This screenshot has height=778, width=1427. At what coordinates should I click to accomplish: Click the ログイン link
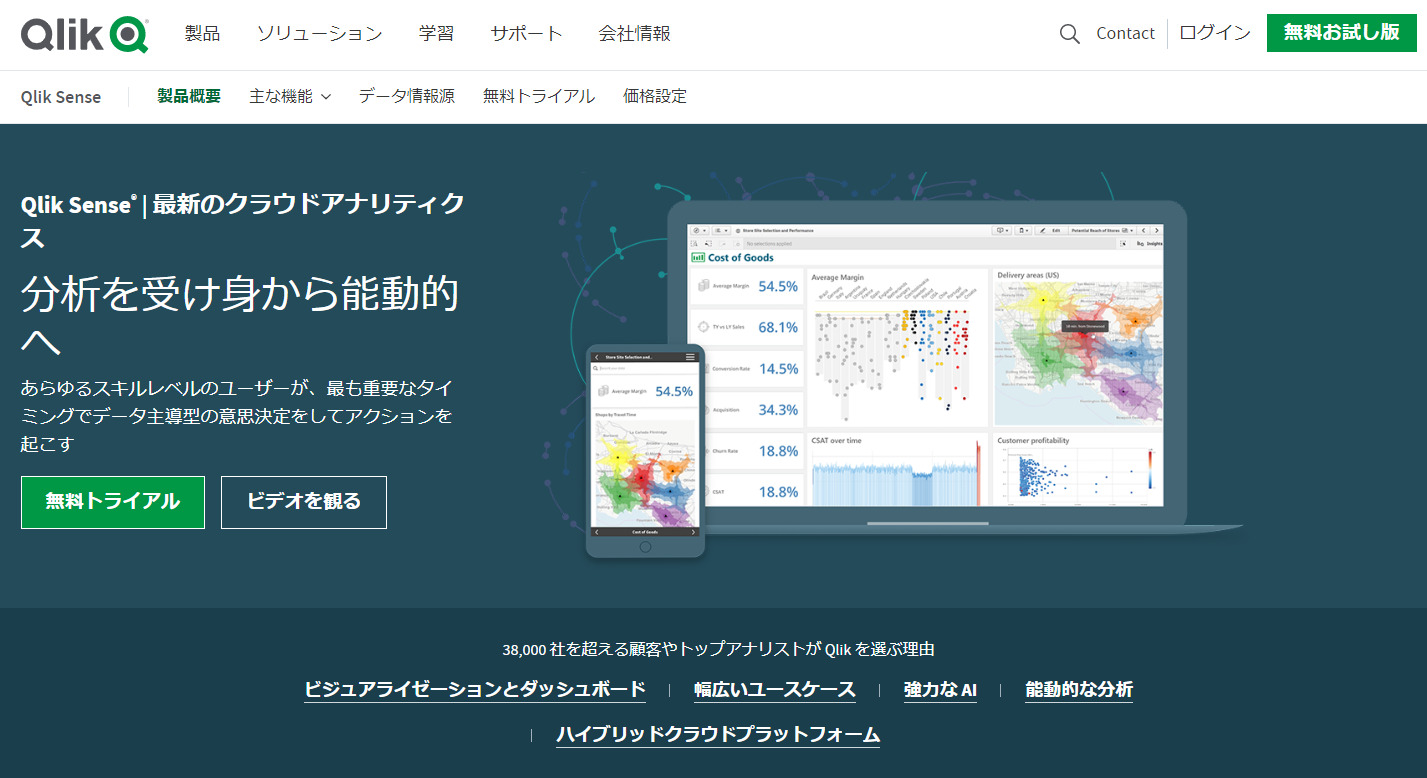point(1215,33)
